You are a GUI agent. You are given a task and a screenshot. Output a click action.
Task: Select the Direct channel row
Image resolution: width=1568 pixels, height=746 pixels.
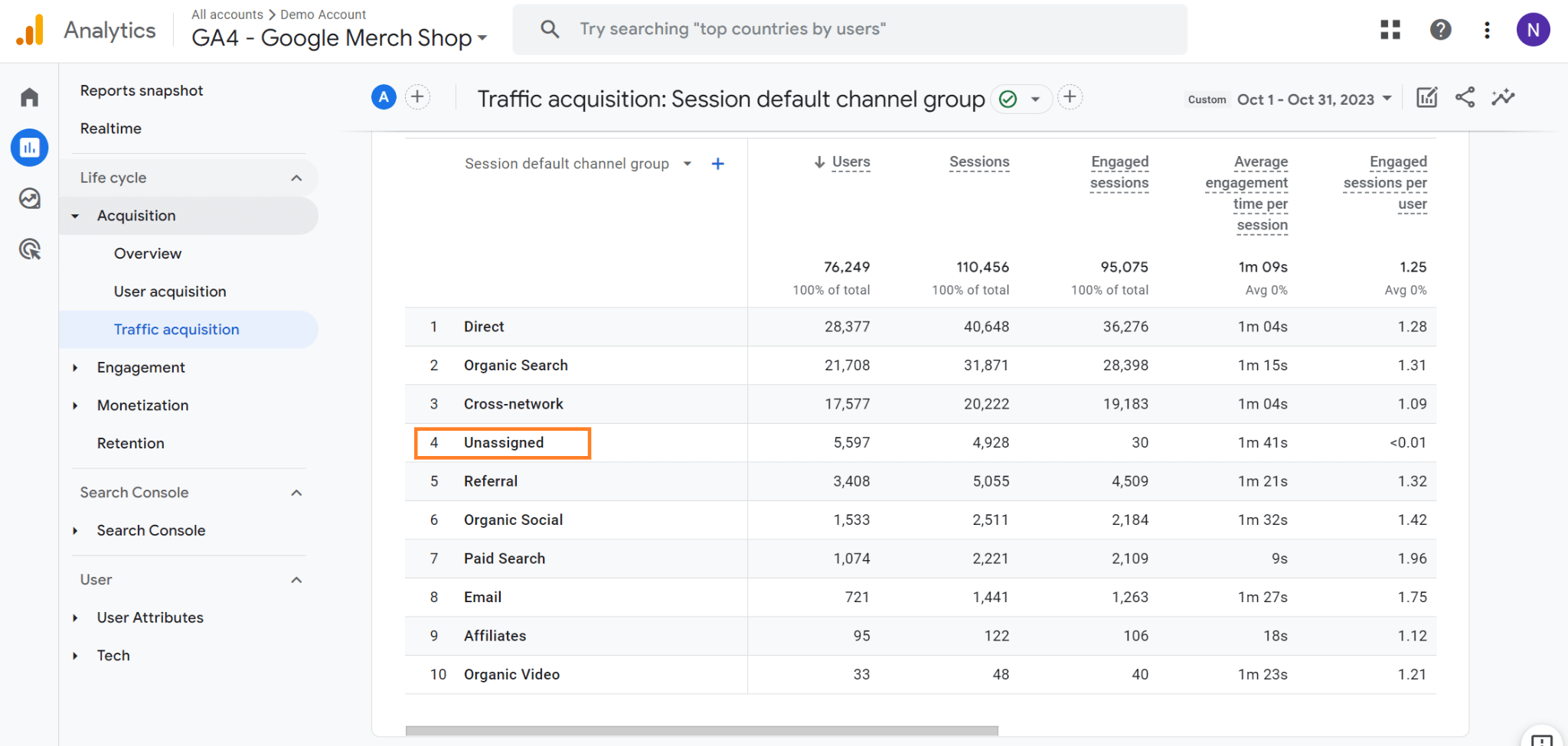[x=920, y=327]
